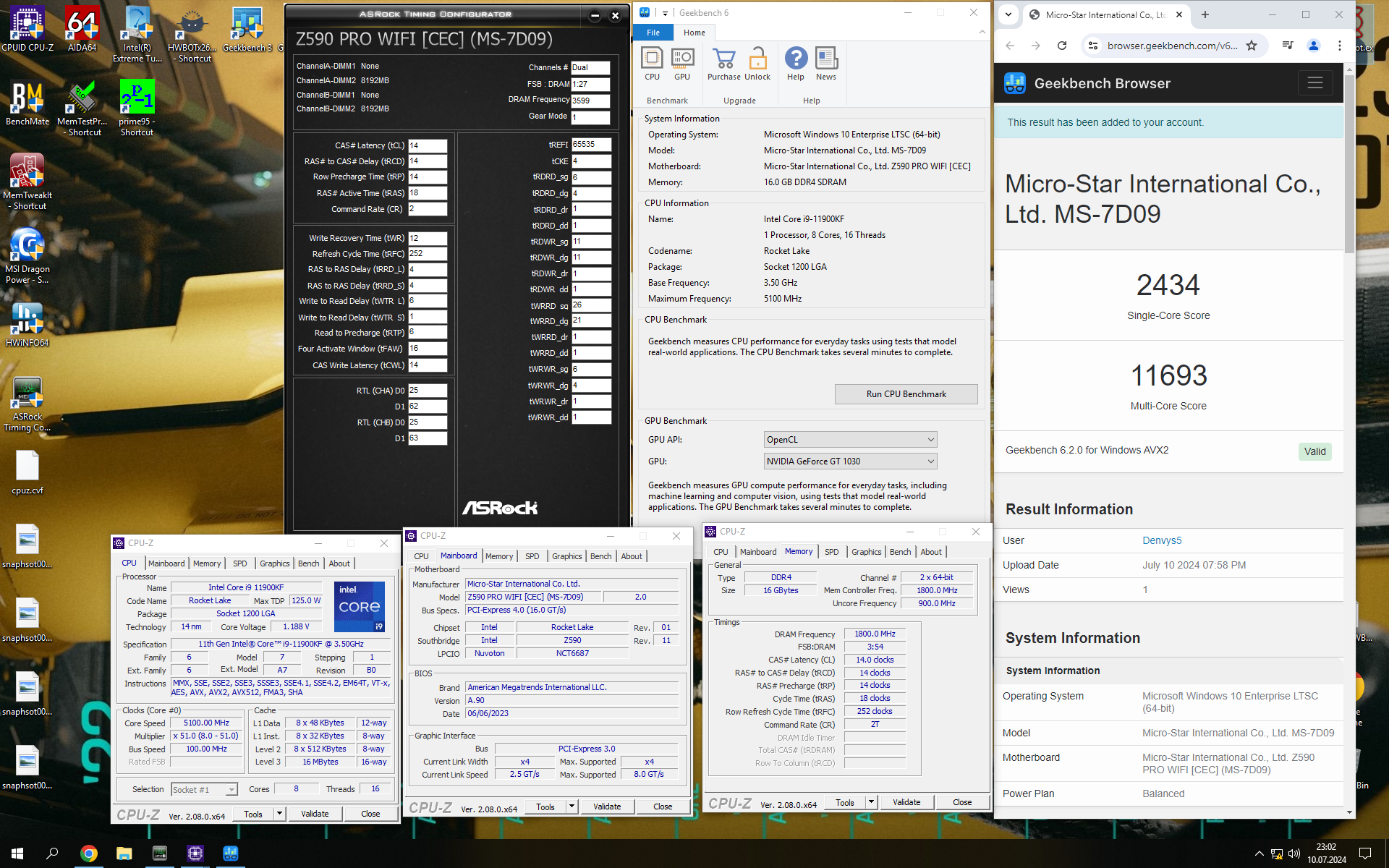The height and width of the screenshot is (868, 1389).
Task: Open the MemTestPro shortcut icon
Action: (x=82, y=108)
